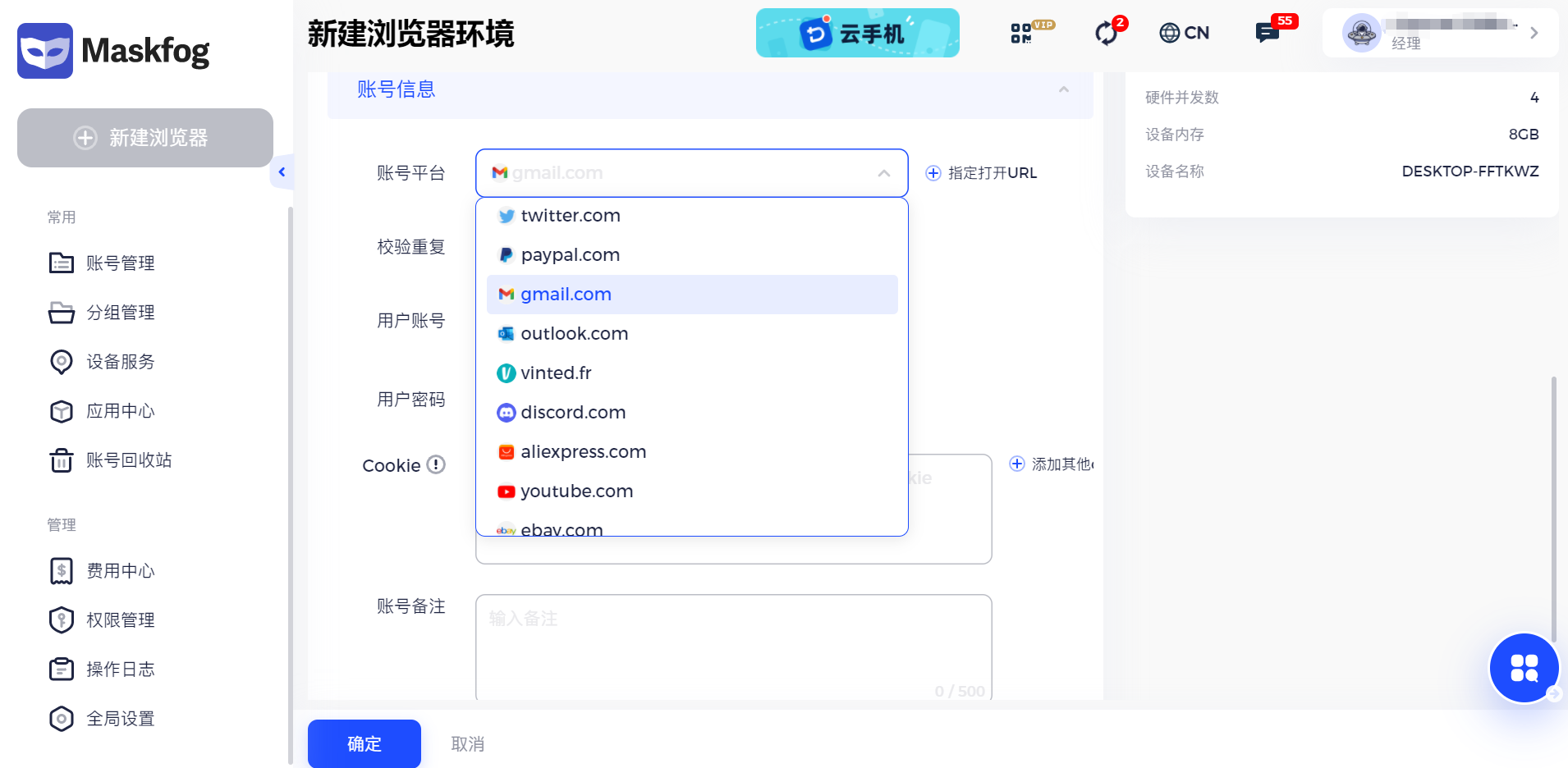The height and width of the screenshot is (768, 1568).
Task: Select twitter.com from the list
Action: (x=692, y=216)
